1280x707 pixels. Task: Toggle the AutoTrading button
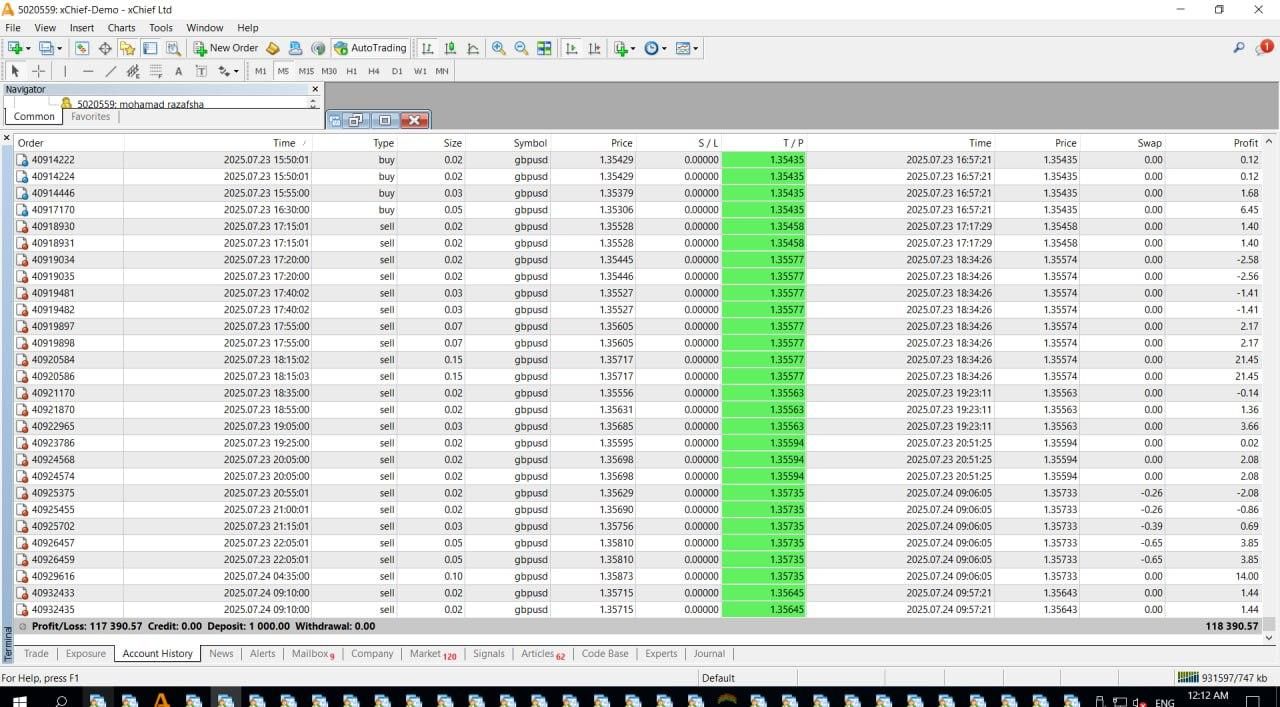(x=370, y=48)
